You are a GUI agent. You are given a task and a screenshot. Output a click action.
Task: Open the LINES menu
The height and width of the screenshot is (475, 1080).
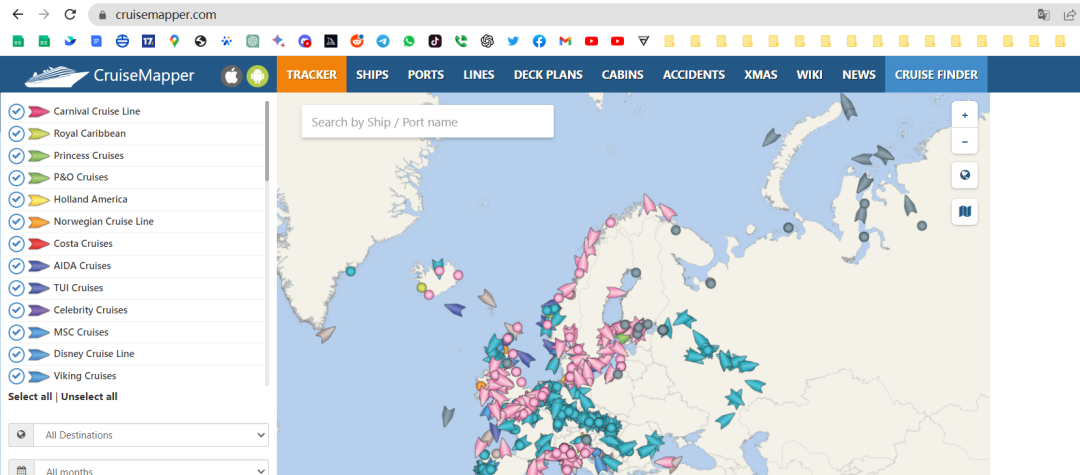(479, 75)
